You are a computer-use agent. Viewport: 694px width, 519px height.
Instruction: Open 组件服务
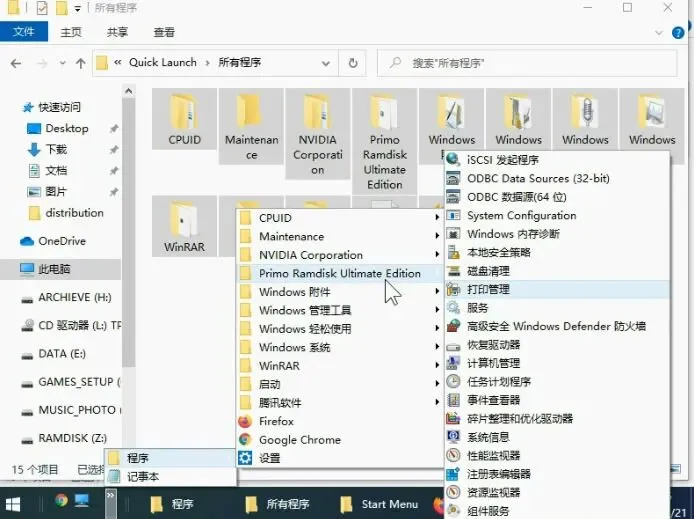tap(557, 511)
